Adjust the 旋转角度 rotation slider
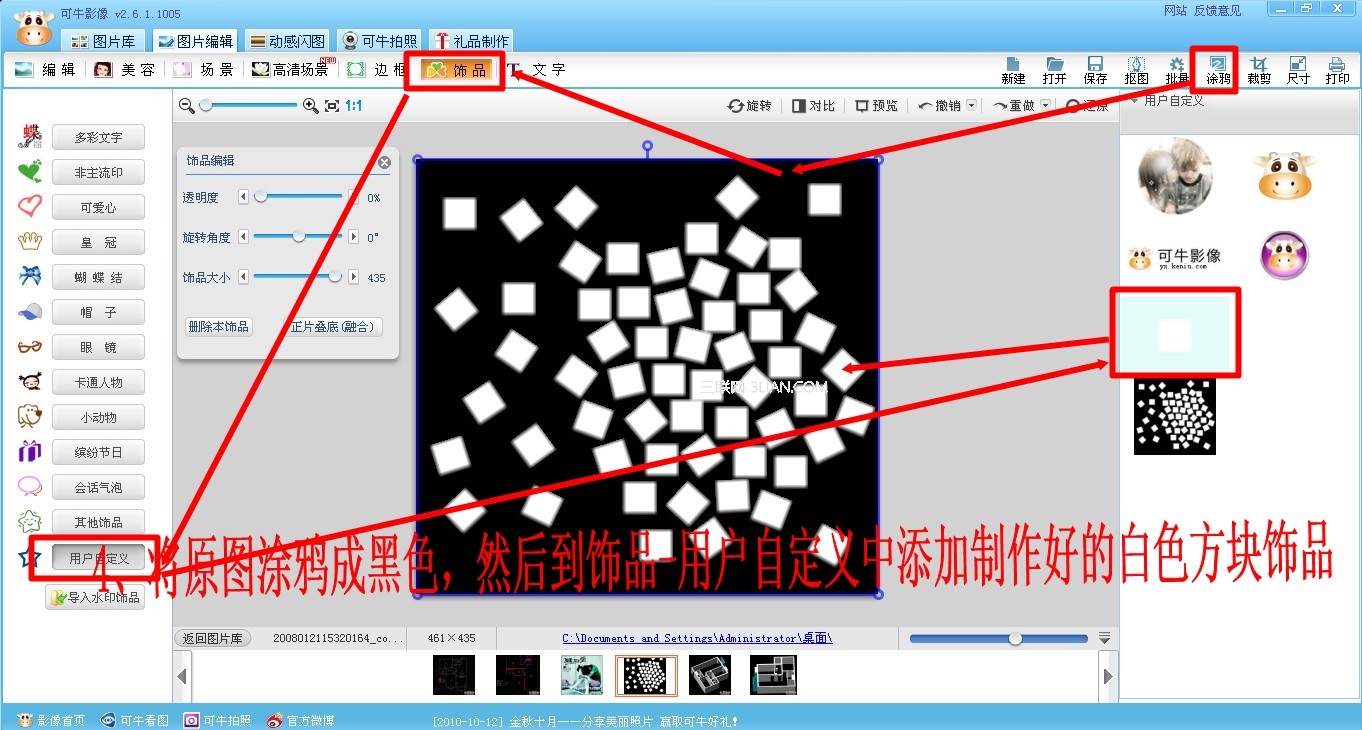The width and height of the screenshot is (1362, 730). tap(298, 237)
